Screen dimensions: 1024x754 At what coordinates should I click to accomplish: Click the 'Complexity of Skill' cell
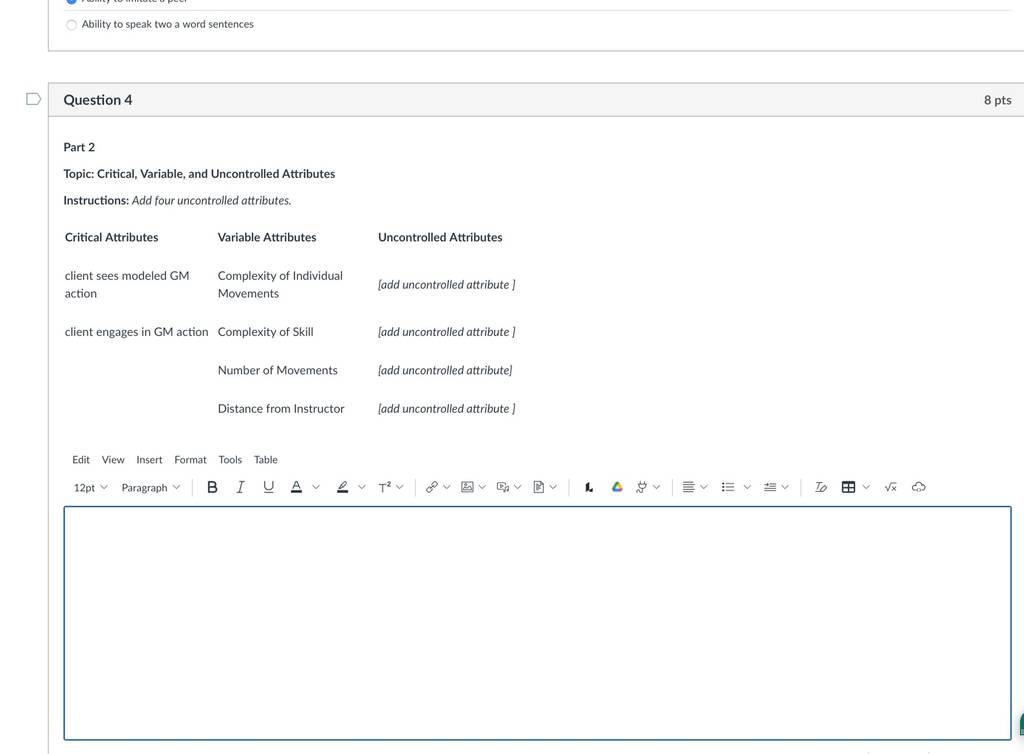265,332
